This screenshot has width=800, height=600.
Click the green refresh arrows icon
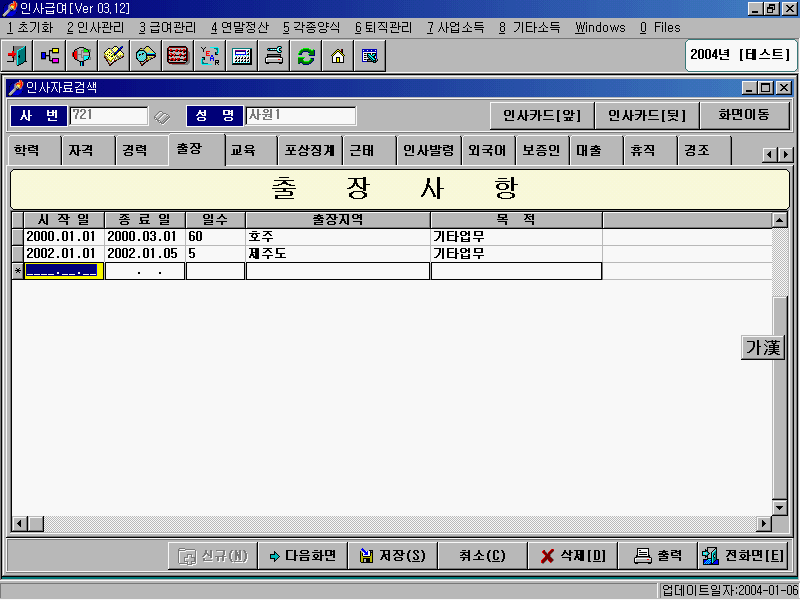point(305,56)
